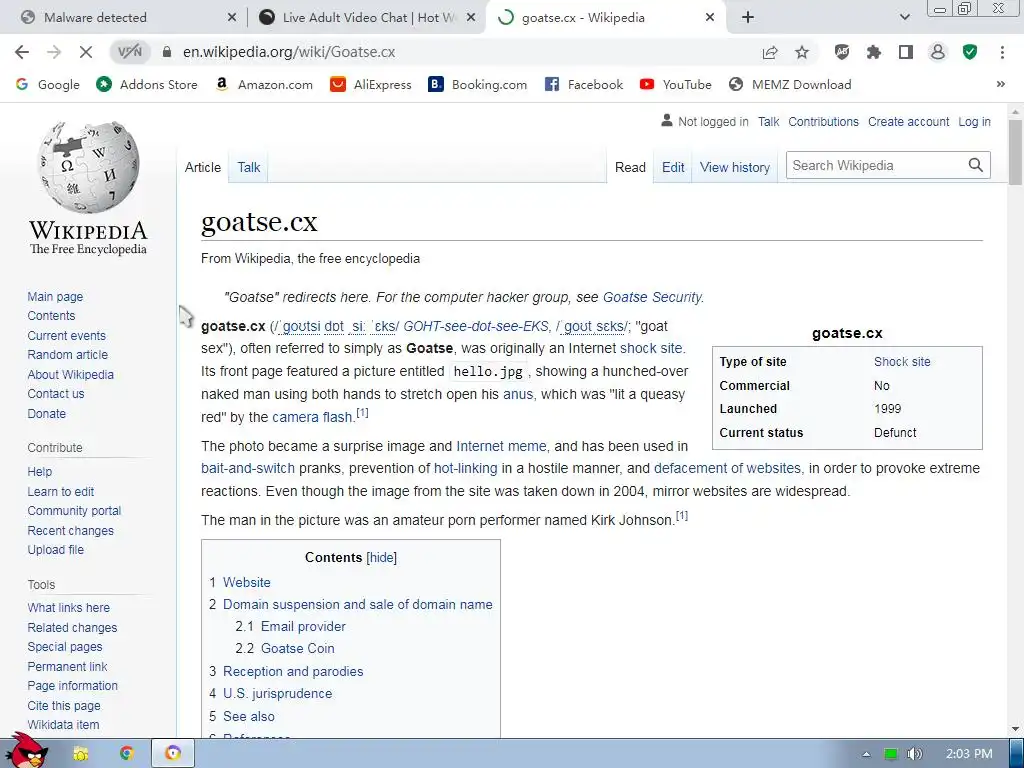Open the Wikidata item link
1024x768 pixels.
tap(63, 725)
